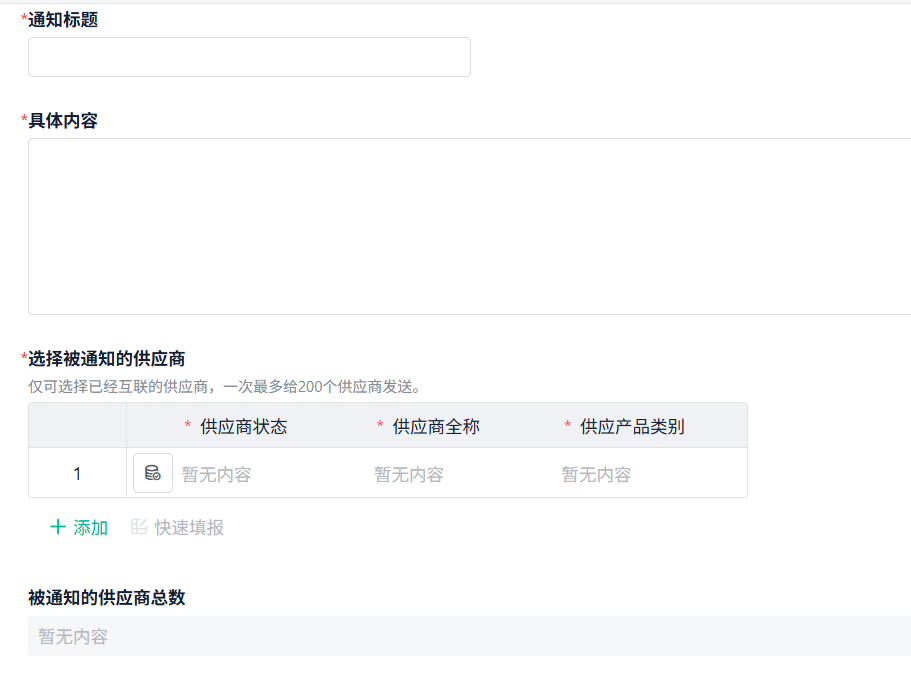
Task: Click the 添加 button to add a row
Action: point(80,527)
